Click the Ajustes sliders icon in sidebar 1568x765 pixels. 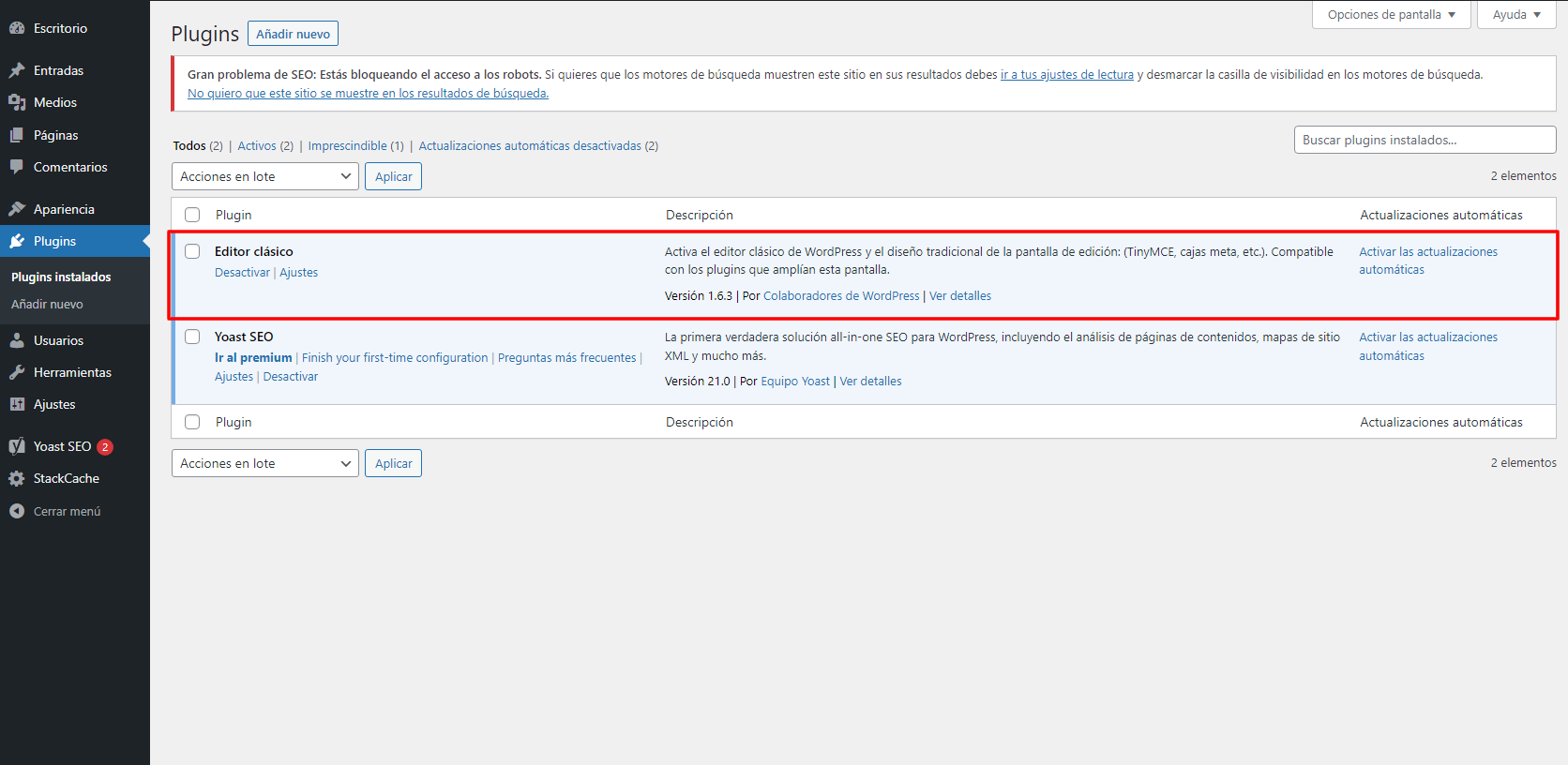[17, 404]
